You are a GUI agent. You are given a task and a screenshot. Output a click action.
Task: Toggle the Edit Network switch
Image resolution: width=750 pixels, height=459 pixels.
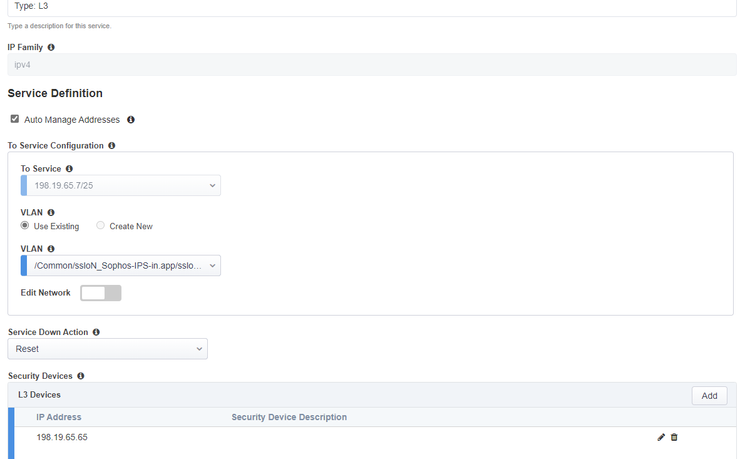coord(101,293)
